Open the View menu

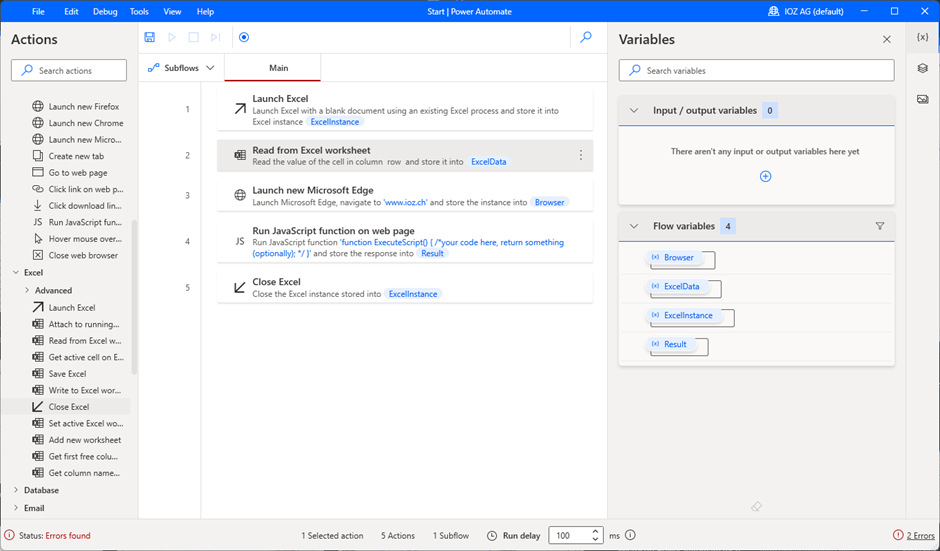(x=172, y=11)
